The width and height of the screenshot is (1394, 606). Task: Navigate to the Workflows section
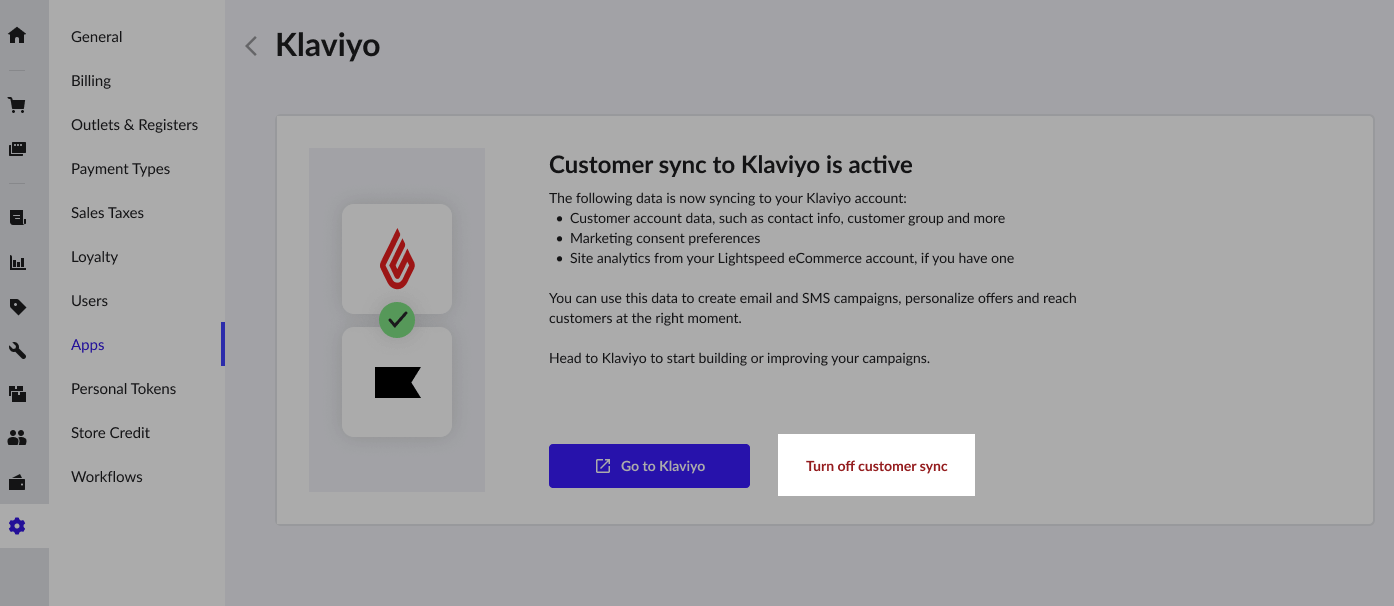click(x=106, y=476)
